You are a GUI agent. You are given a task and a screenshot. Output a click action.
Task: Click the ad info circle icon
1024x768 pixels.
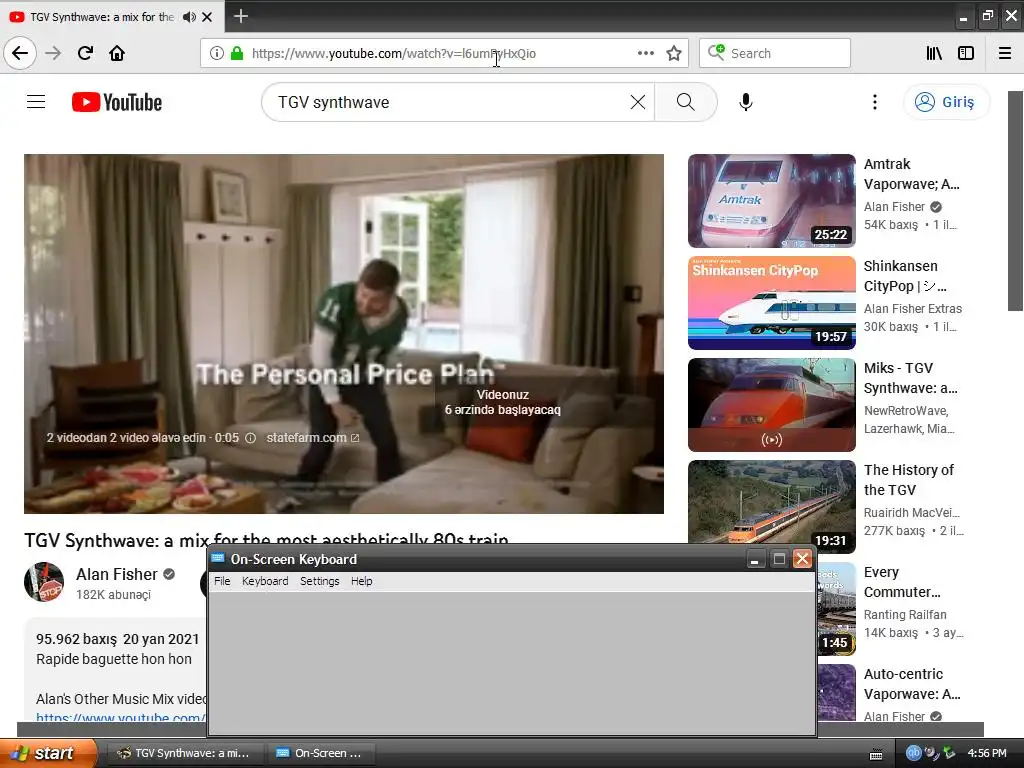250,438
